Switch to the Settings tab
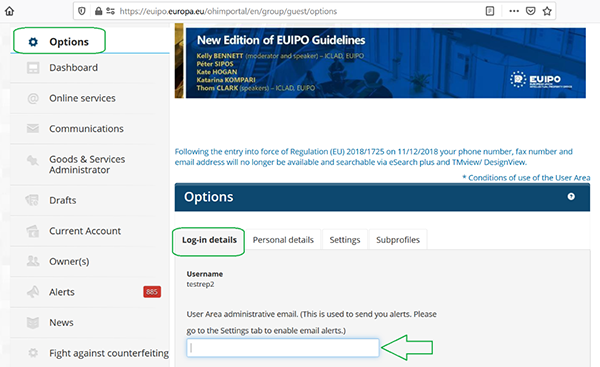 345,240
